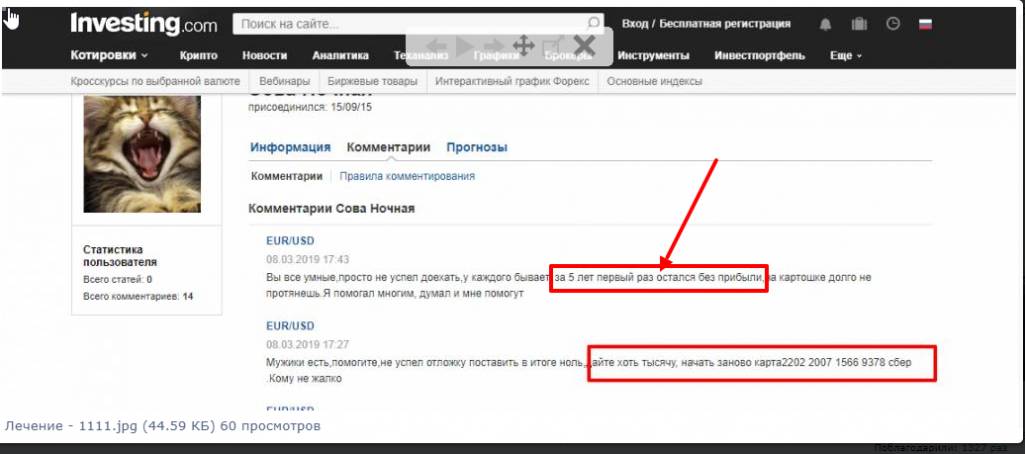Click the overlay close X icon
Screen dimensions: 1025x454
pos(584,45)
